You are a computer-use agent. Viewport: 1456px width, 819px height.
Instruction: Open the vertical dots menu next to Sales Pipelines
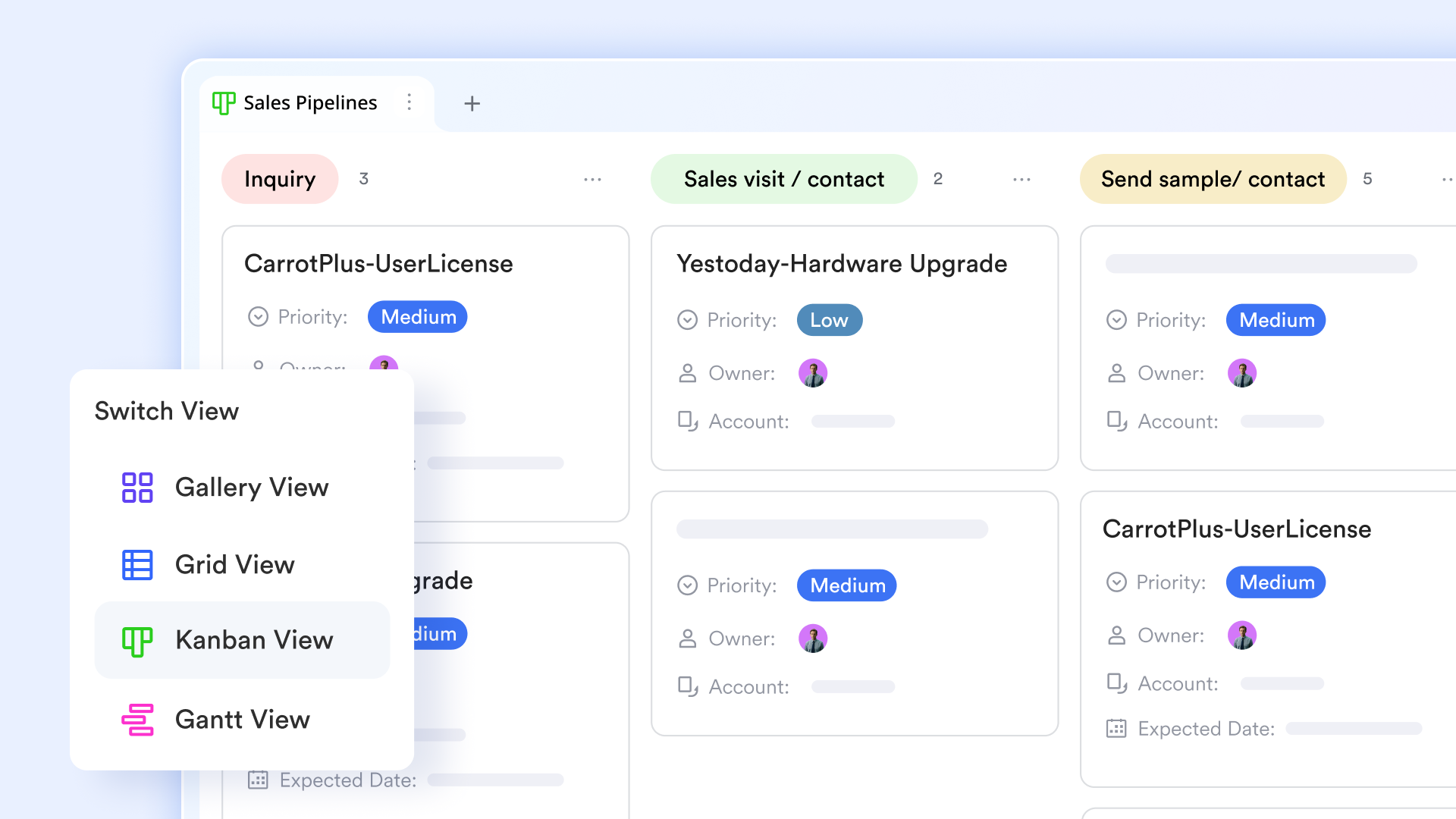tap(409, 102)
